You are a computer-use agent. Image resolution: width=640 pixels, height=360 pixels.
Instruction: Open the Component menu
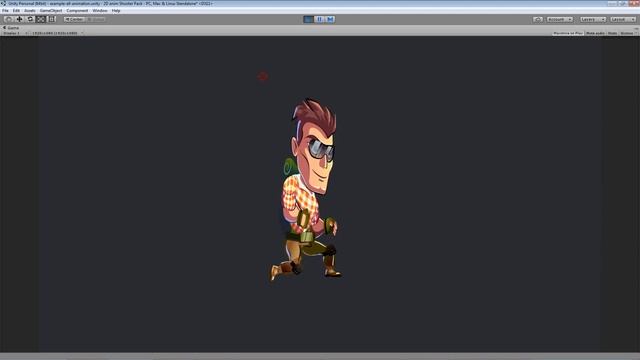[77, 11]
